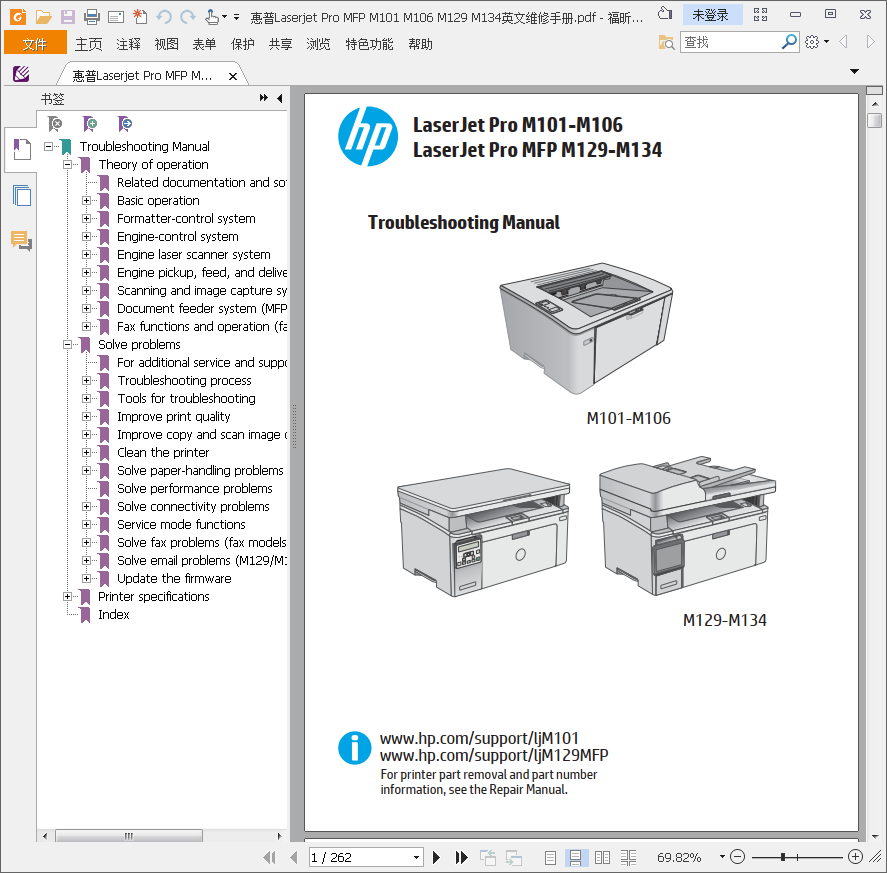Redo the last action
The height and width of the screenshot is (873, 887).
tap(188, 17)
